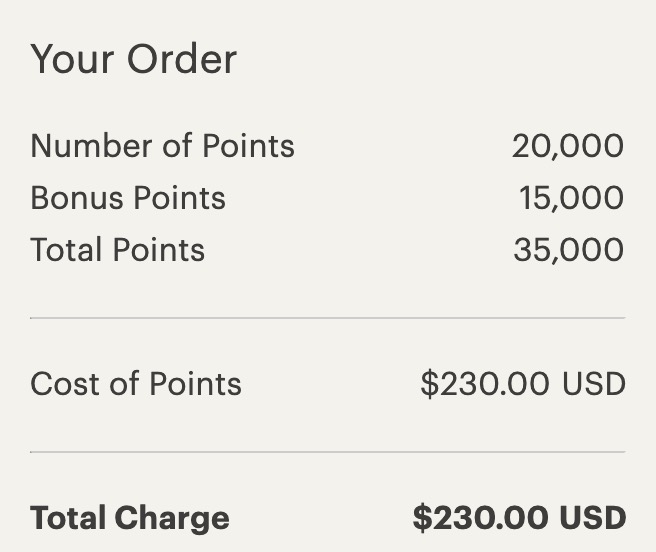
Task: Click the 15,000 bonus points value
Action: (x=571, y=198)
